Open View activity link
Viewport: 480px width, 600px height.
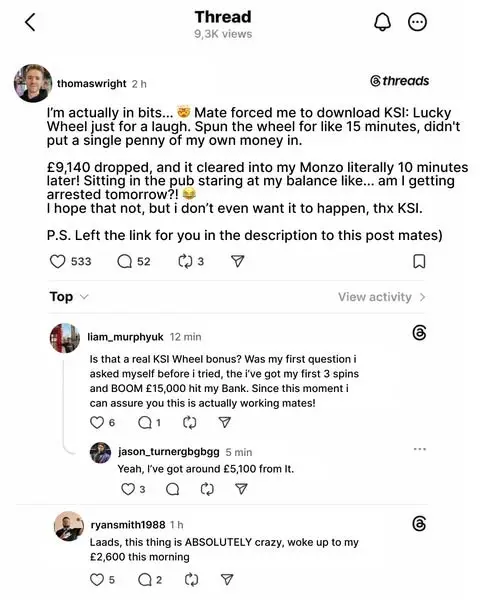pyautogui.click(x=382, y=297)
